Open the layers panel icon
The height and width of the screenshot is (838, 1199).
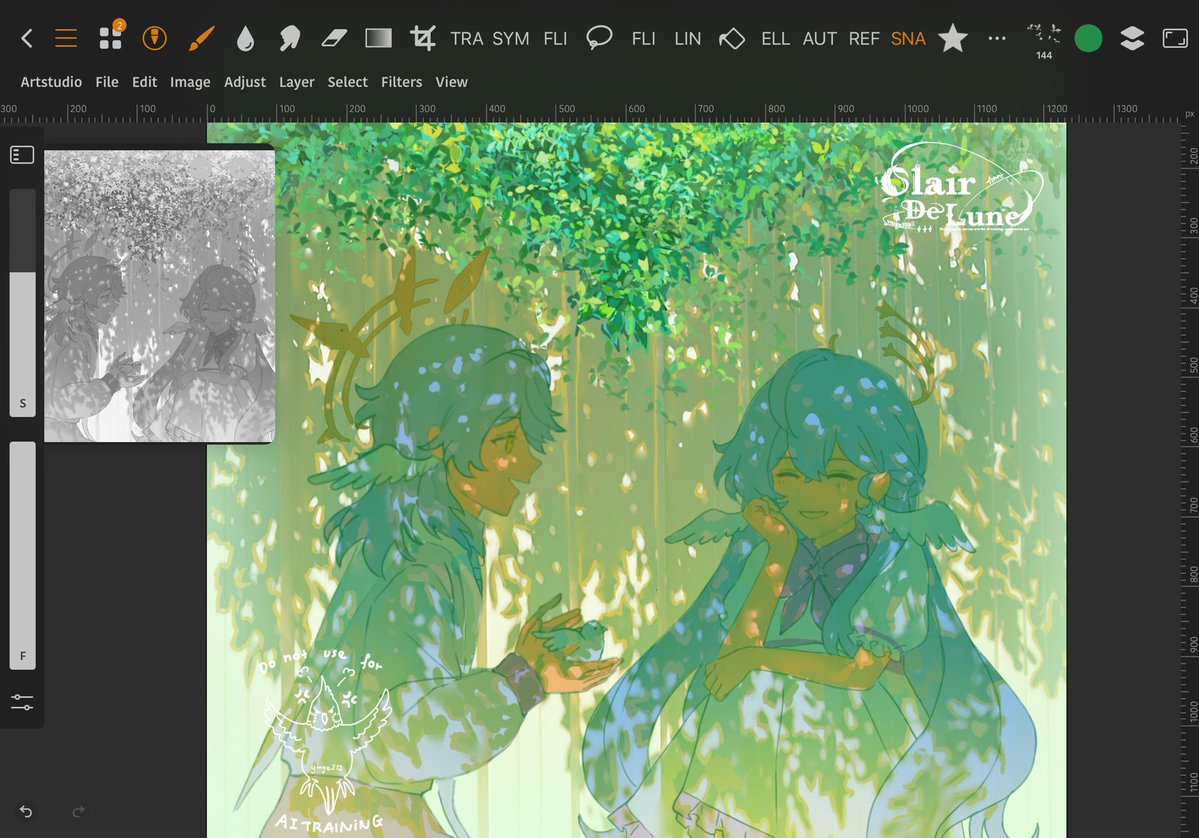[x=1132, y=38]
